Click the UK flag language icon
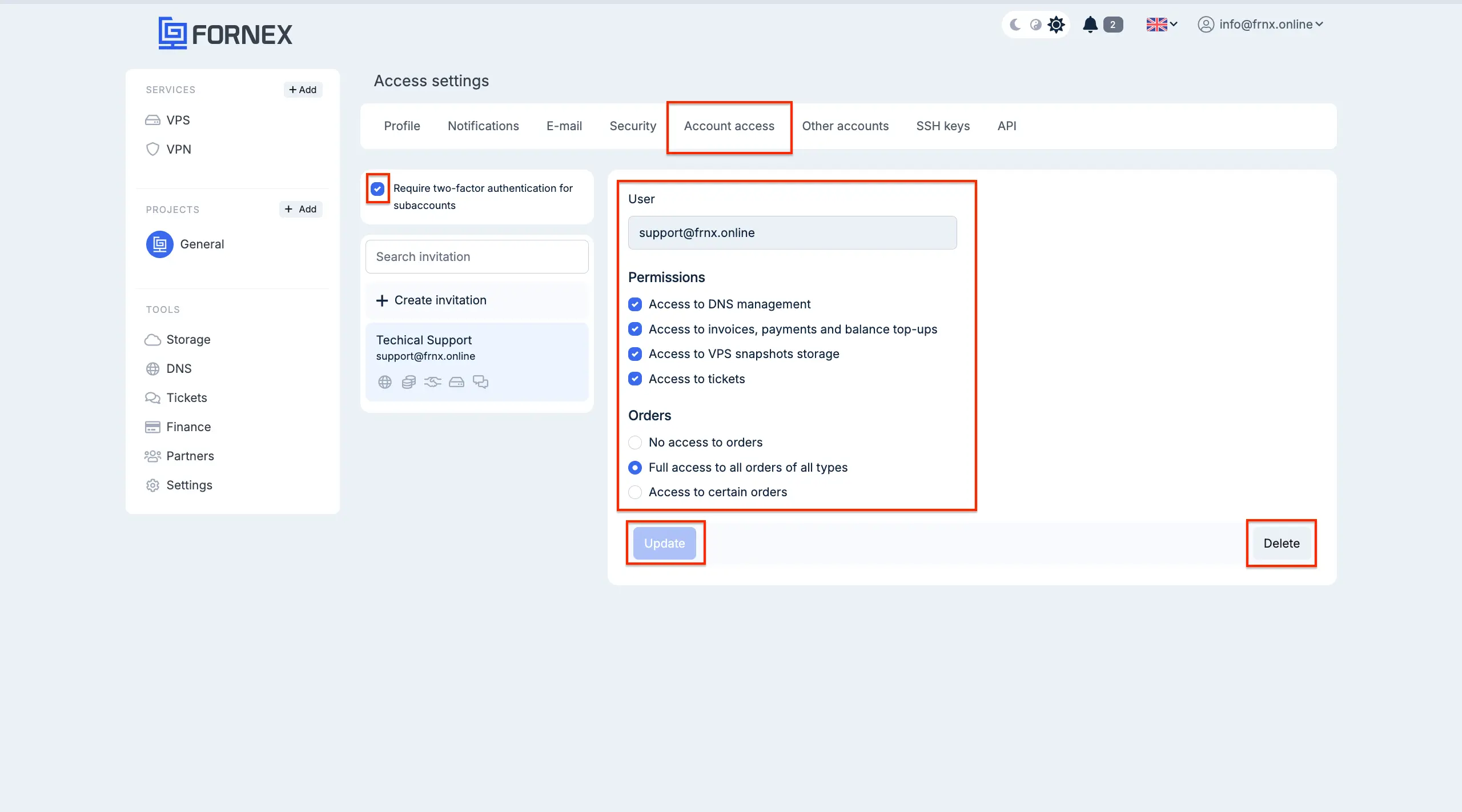Image resolution: width=1462 pixels, height=812 pixels. (x=1156, y=25)
